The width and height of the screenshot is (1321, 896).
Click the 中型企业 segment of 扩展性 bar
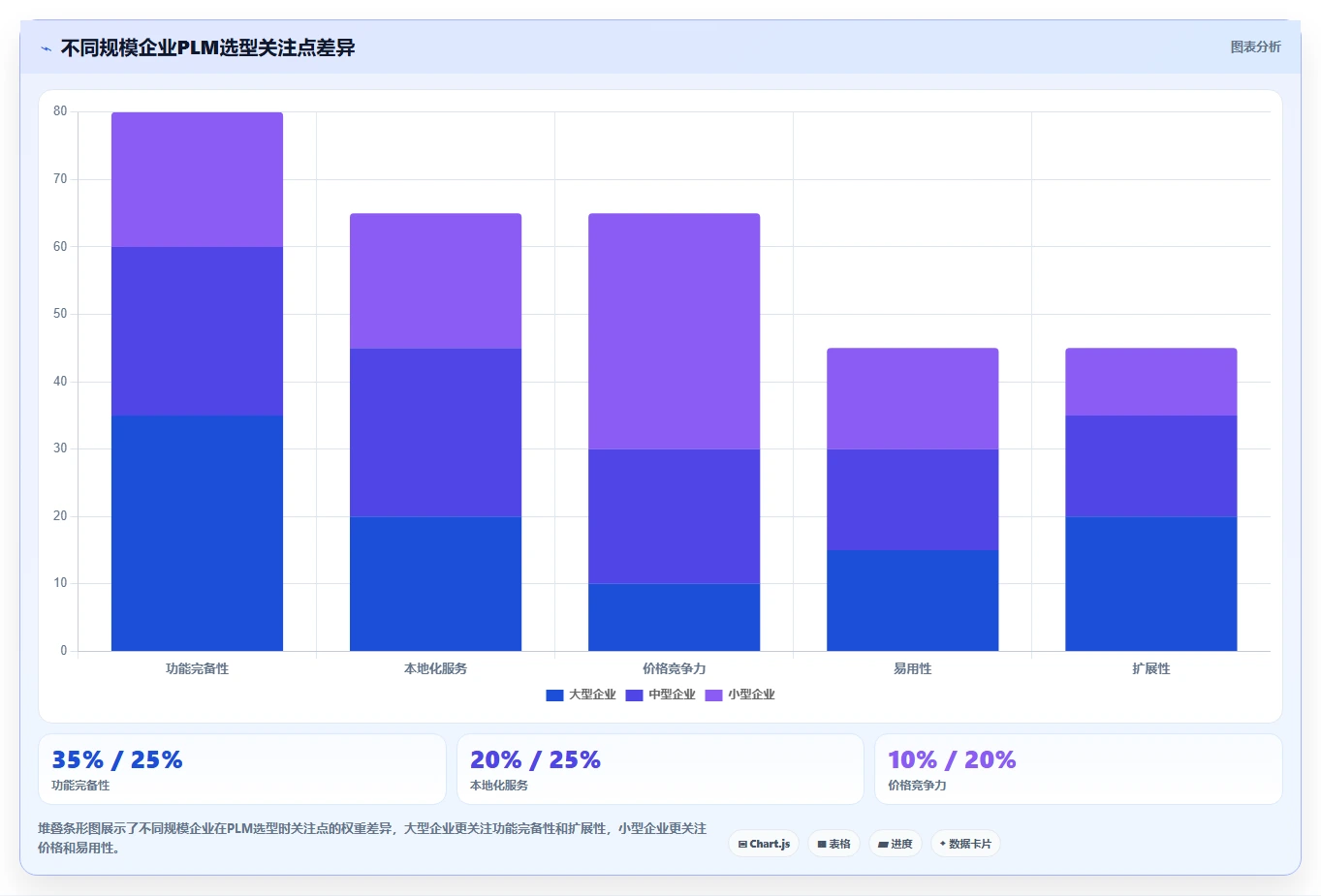1150,466
